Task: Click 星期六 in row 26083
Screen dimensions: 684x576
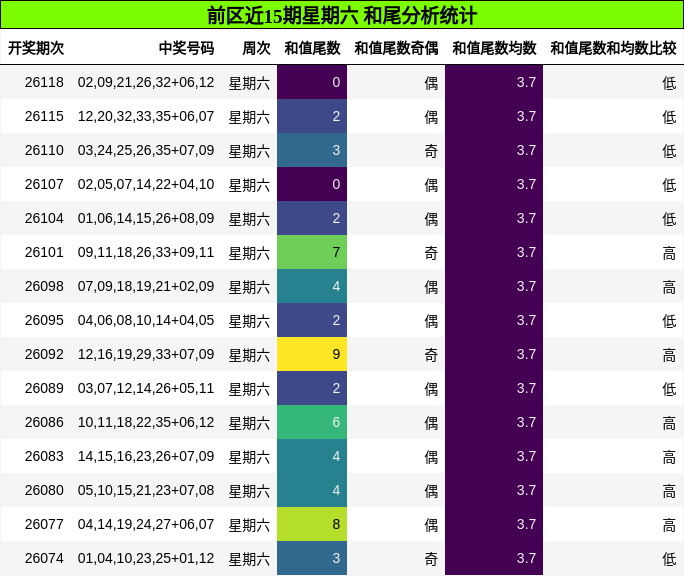Action: click(x=250, y=457)
